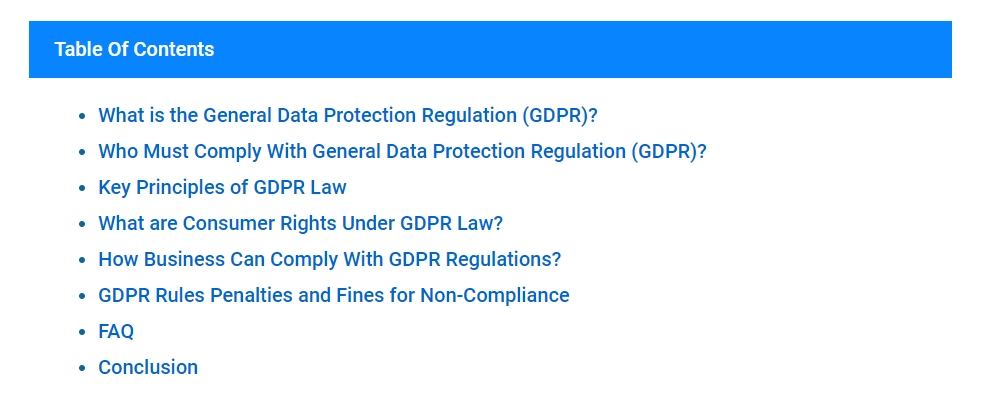Select 'How Business Can Comply With GDPR Regulations?'
The image size is (987, 416).
tap(329, 259)
